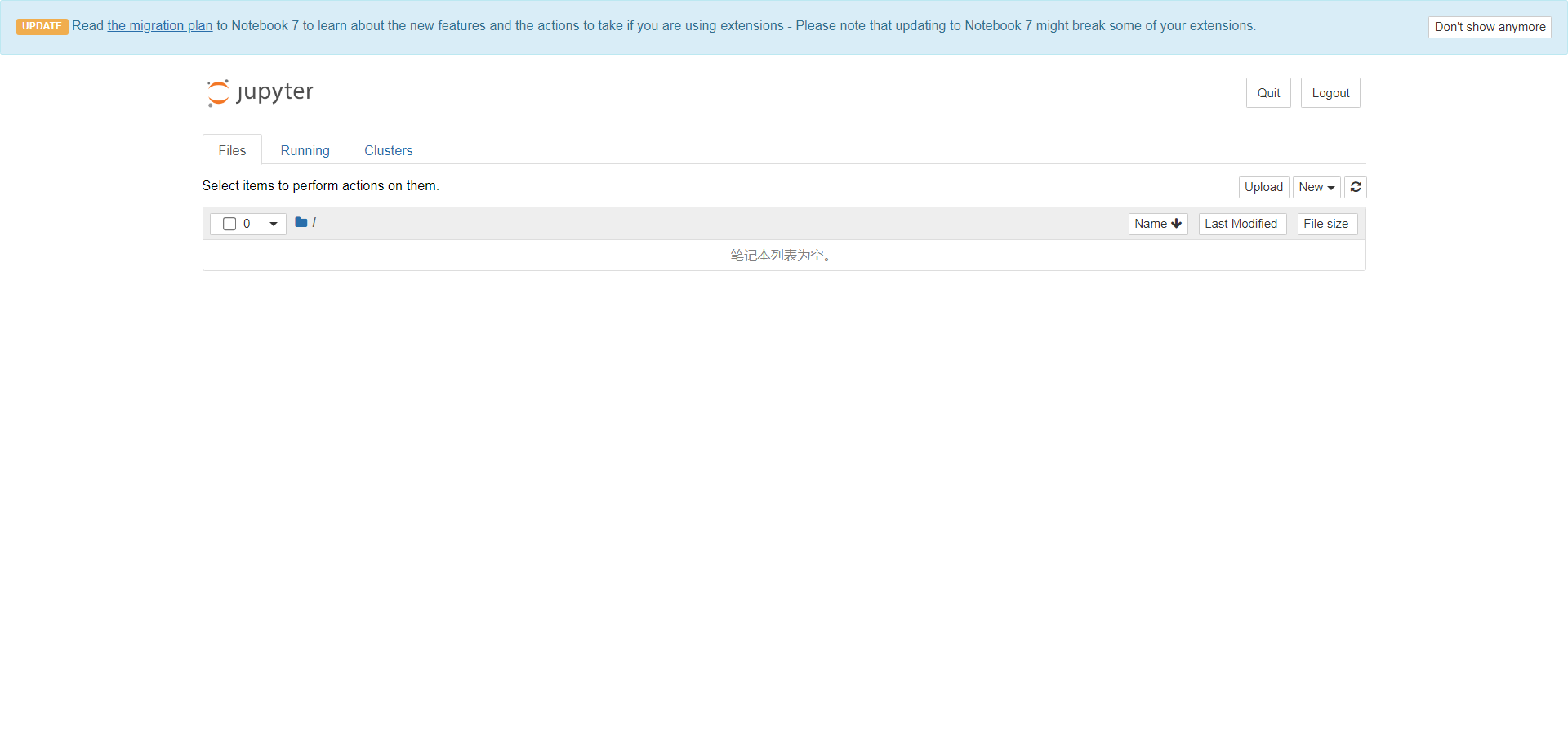Sort files by Name
The height and width of the screenshot is (730, 1568).
click(1157, 224)
